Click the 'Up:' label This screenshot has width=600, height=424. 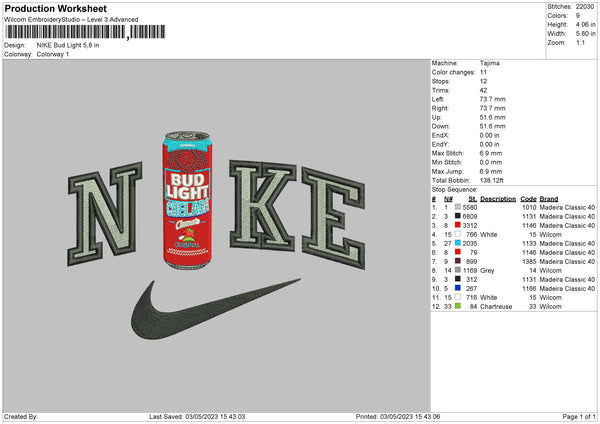[x=437, y=117]
